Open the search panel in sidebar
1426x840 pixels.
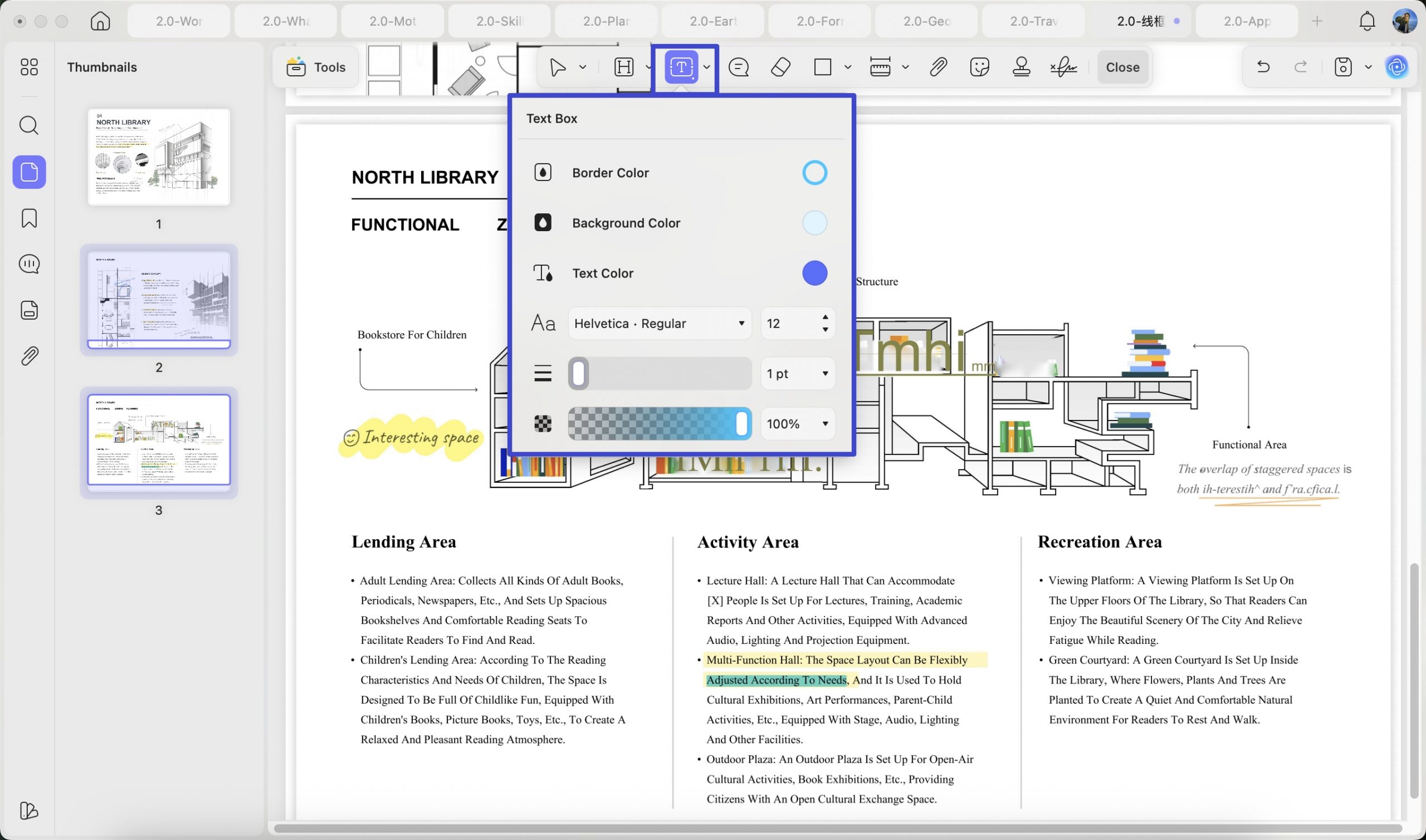point(29,125)
